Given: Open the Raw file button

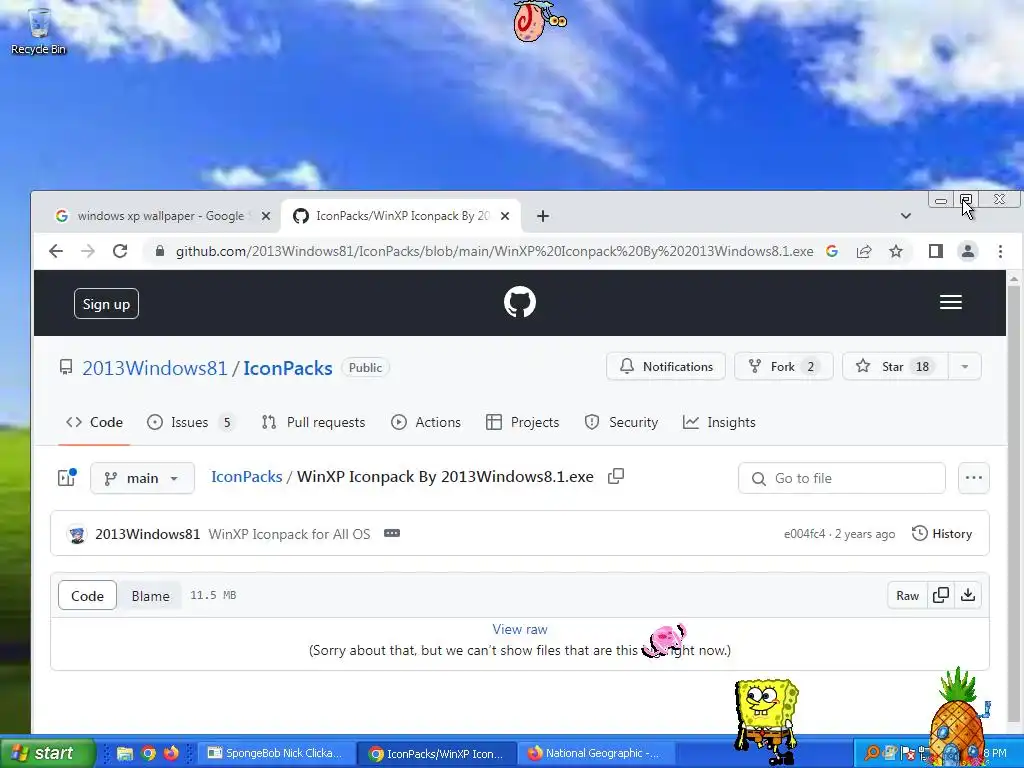Looking at the screenshot, I should (907, 596).
